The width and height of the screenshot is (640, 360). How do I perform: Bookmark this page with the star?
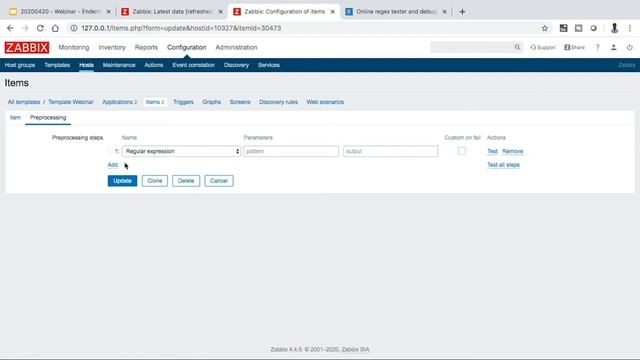tap(544, 28)
